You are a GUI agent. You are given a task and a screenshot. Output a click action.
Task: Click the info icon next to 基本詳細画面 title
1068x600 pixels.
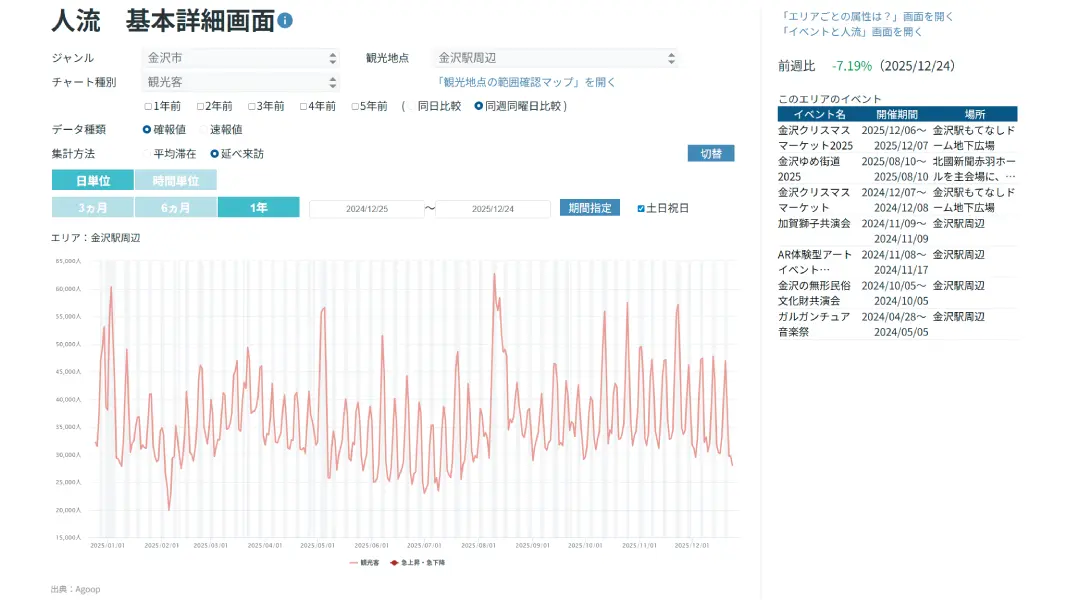tap(285, 20)
